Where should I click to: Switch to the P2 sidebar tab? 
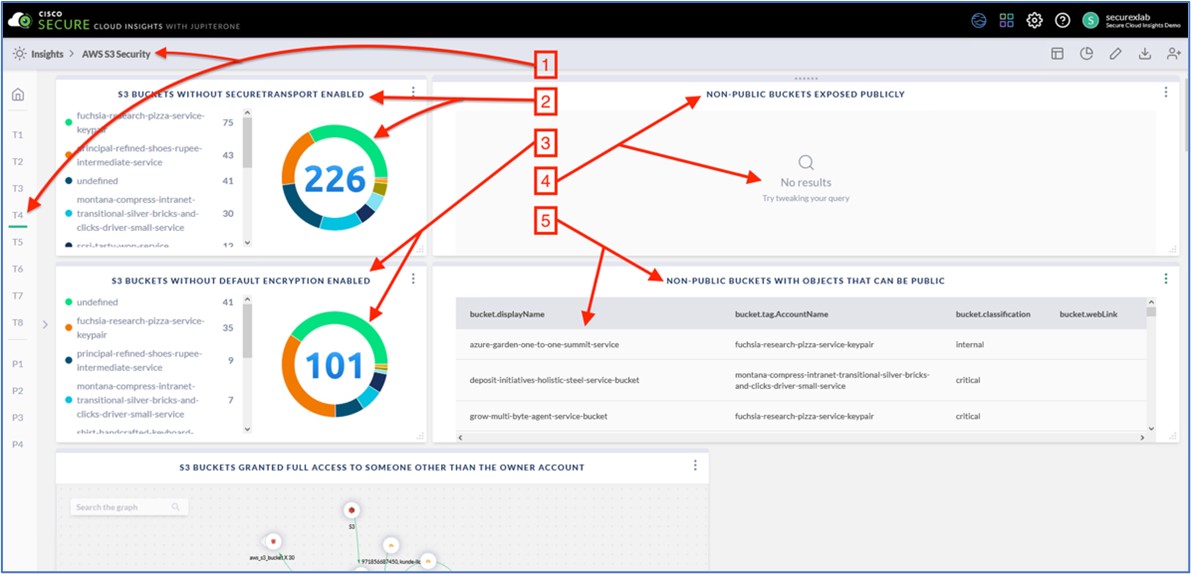17,390
